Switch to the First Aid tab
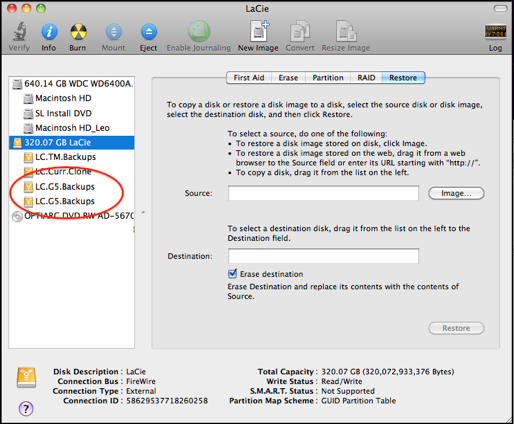The image size is (514, 424). (249, 78)
